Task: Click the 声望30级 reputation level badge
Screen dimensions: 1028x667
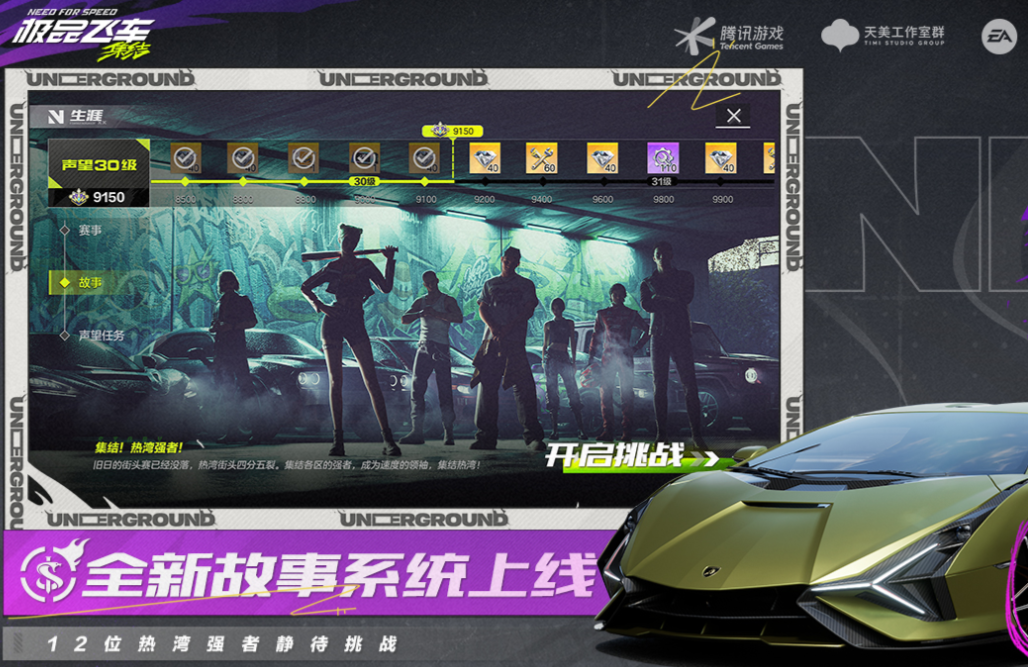Action: click(99, 164)
